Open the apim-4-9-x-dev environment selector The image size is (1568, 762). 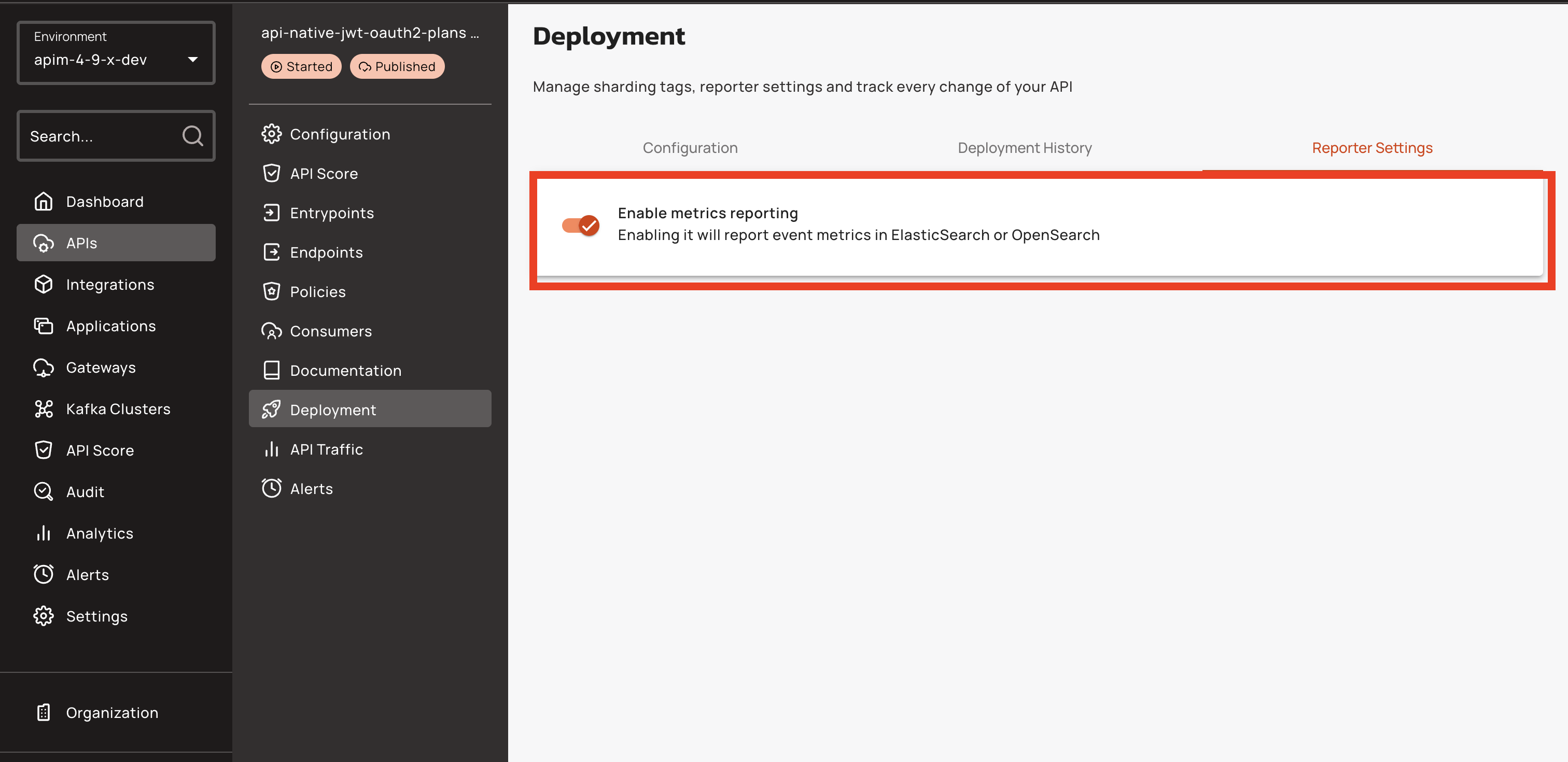(116, 53)
